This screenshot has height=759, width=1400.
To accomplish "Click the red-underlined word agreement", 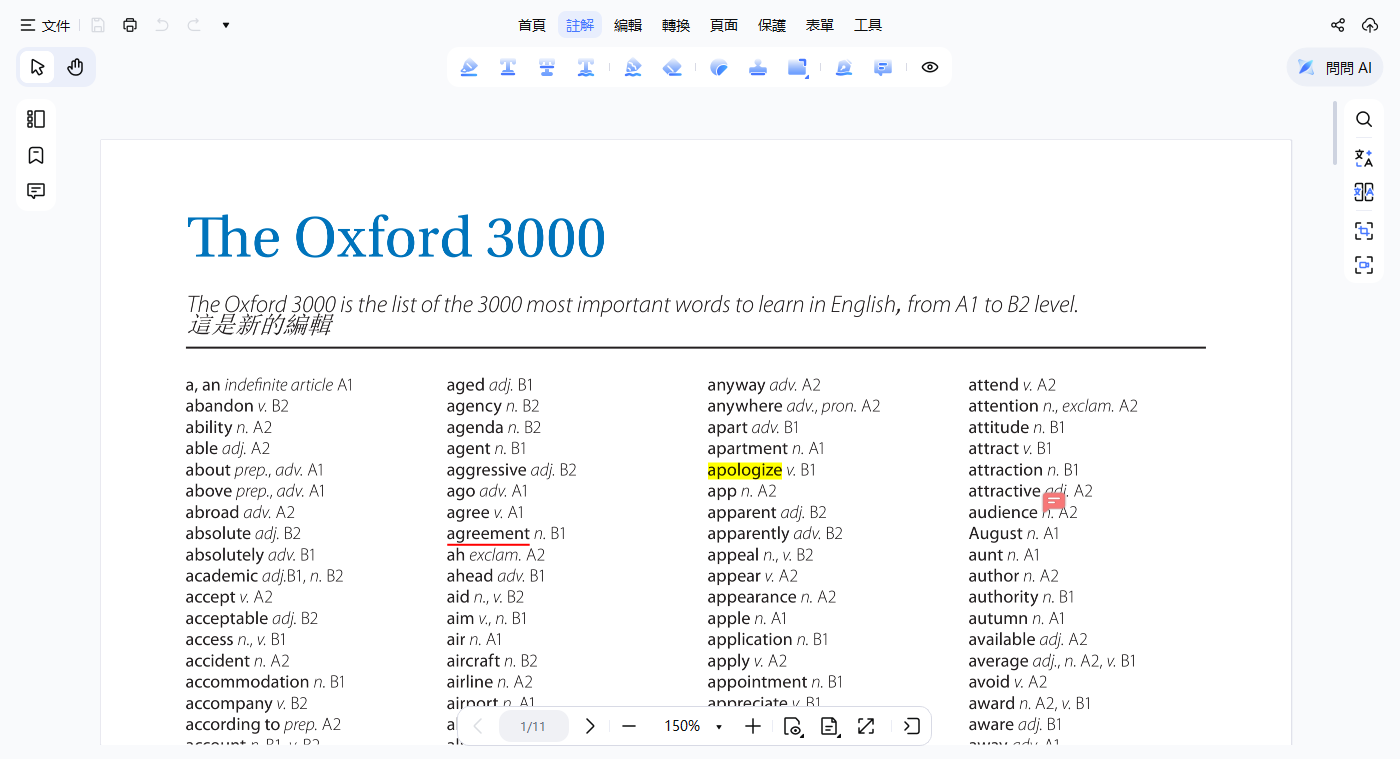I will click(488, 534).
